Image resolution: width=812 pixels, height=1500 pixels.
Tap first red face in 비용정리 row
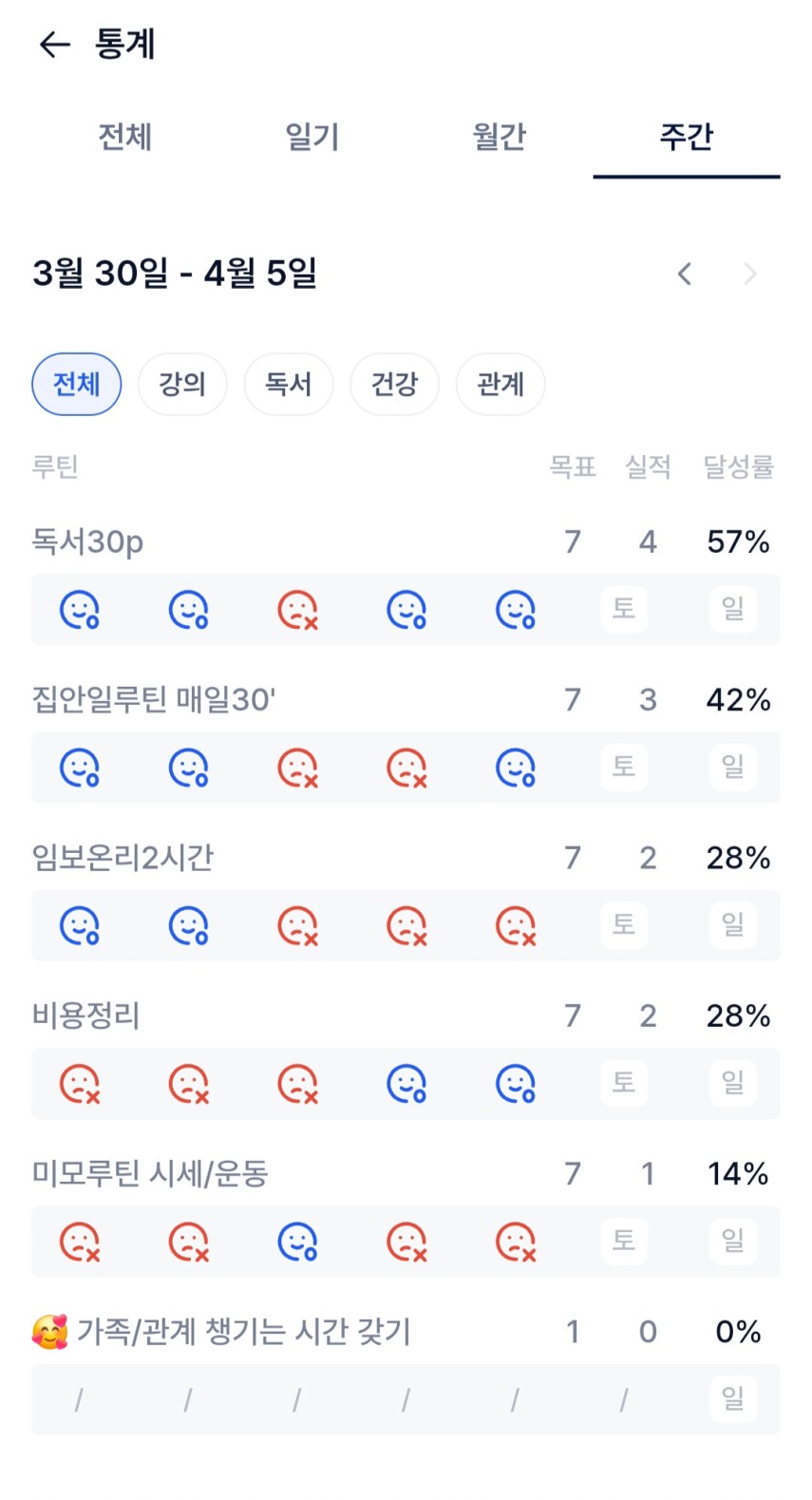coord(80,1083)
